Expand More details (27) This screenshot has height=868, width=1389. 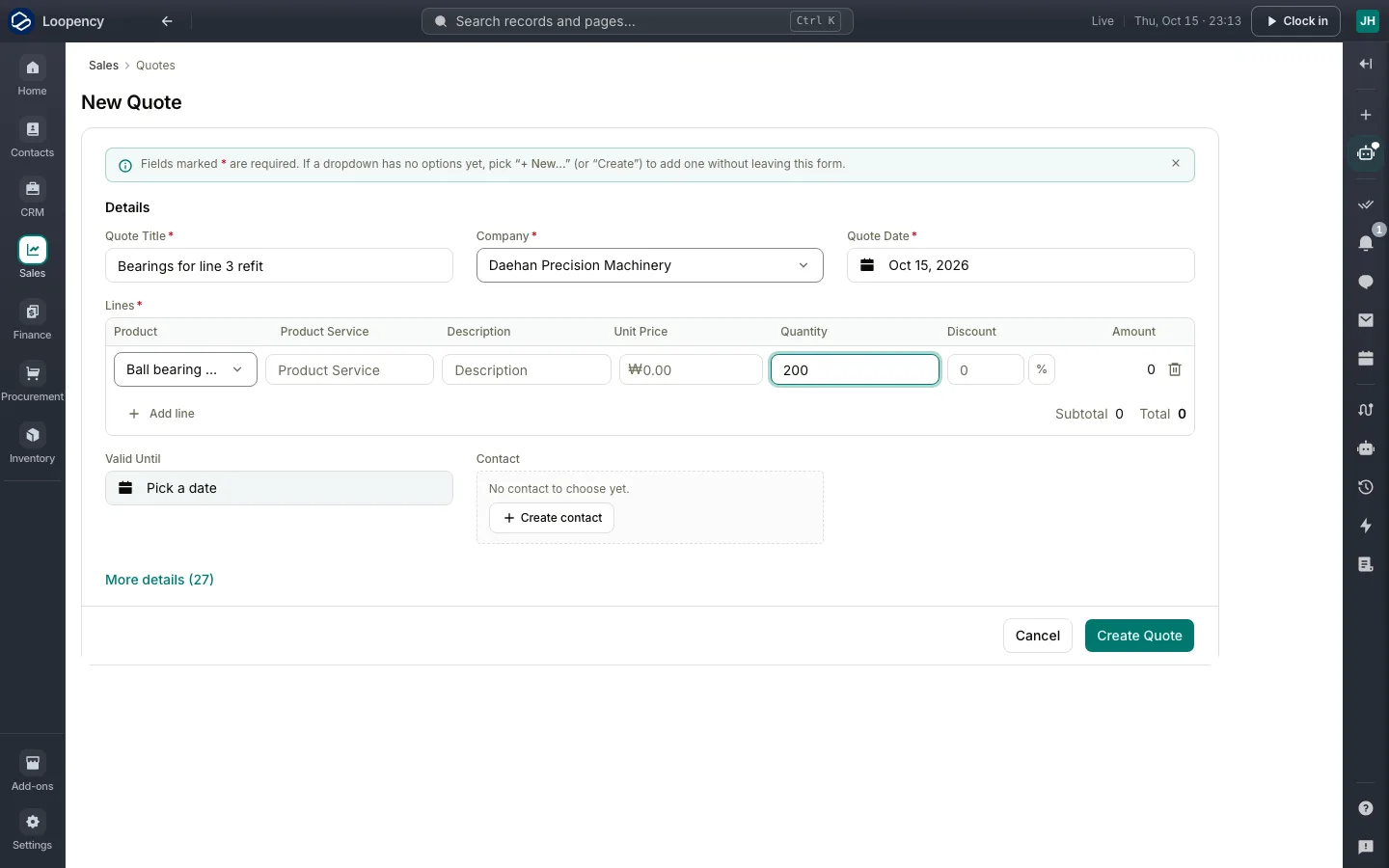(159, 580)
